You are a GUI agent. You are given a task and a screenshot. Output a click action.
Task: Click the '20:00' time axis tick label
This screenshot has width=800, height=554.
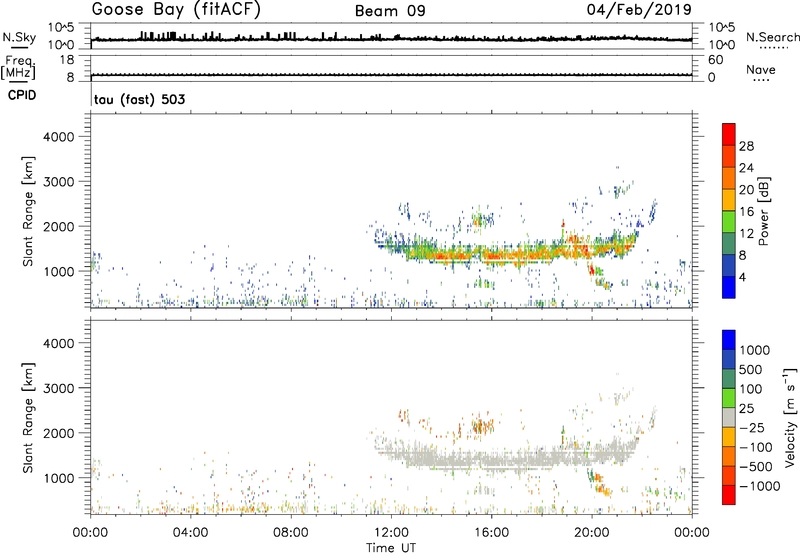(x=592, y=533)
